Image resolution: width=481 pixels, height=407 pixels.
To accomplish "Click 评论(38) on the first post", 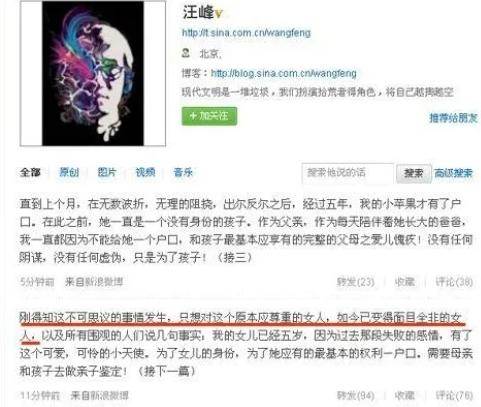I will pyautogui.click(x=454, y=282).
